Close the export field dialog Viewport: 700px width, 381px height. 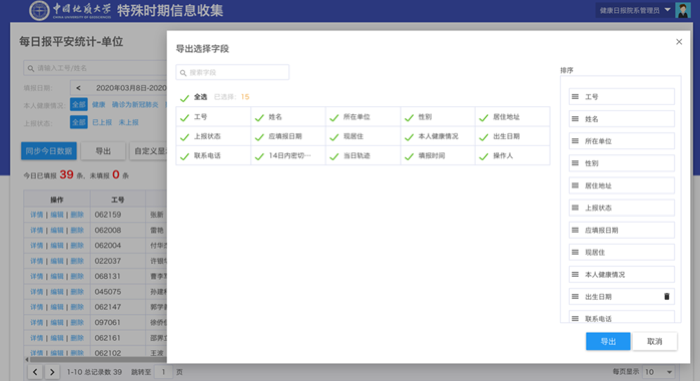click(679, 42)
